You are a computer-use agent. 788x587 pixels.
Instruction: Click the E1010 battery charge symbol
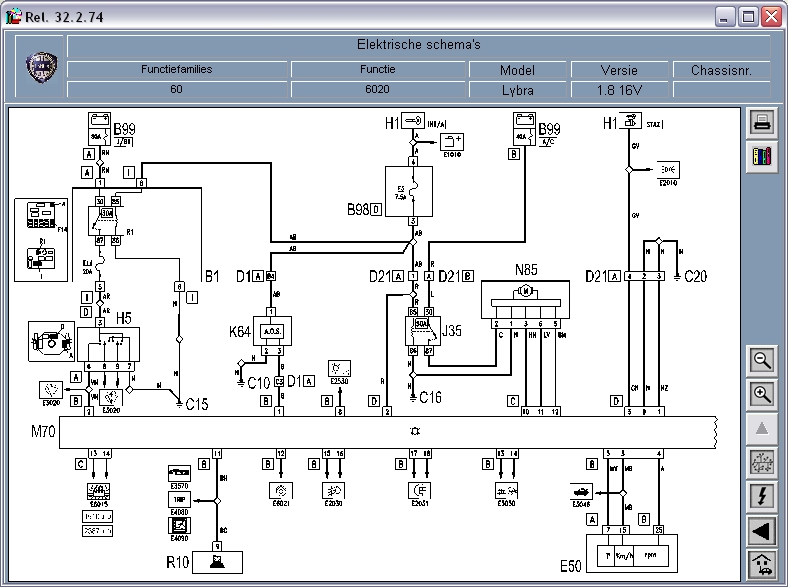coord(452,142)
